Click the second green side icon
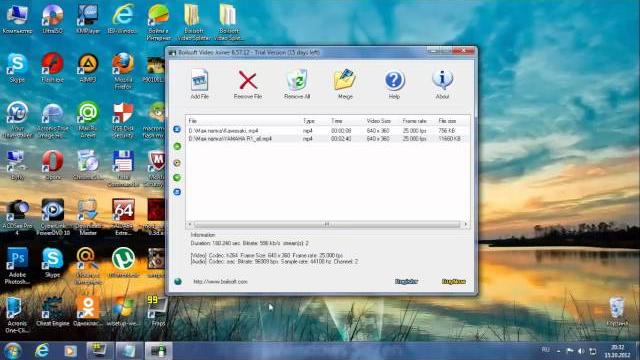Image resolution: width=640 pixels, height=360 pixels. tap(177, 146)
